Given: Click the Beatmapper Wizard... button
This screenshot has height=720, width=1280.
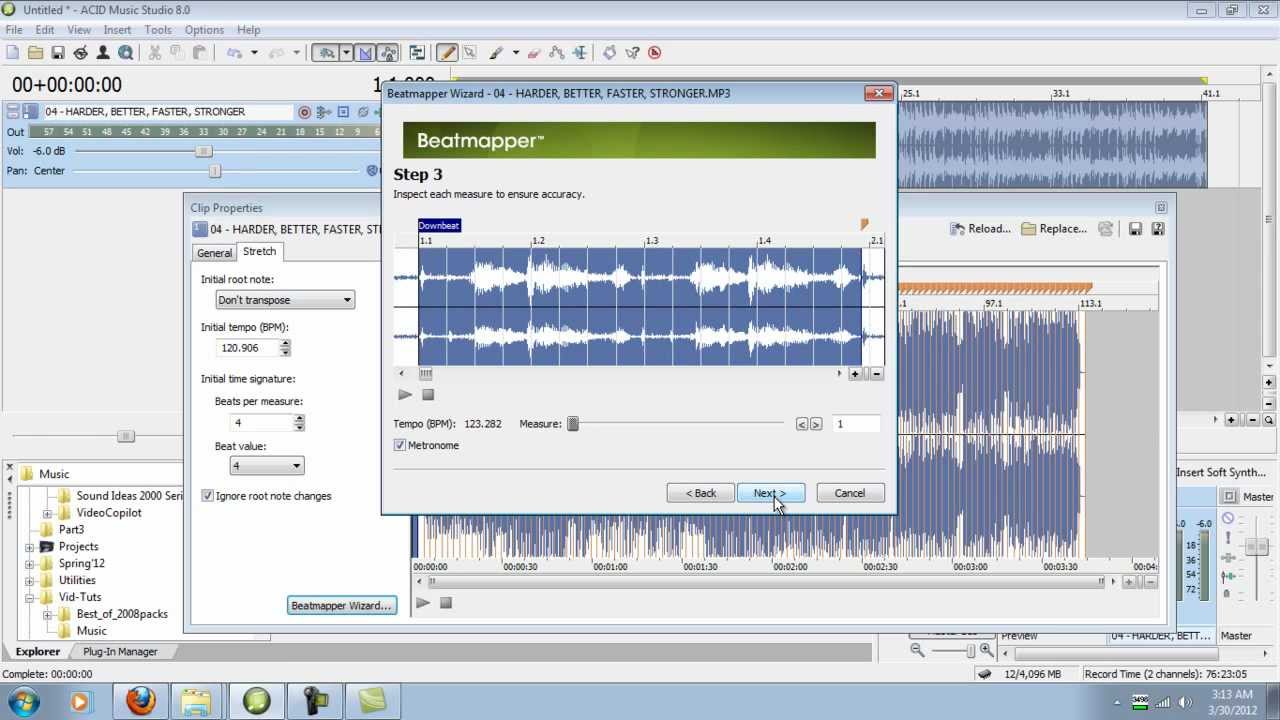Looking at the screenshot, I should tap(341, 606).
